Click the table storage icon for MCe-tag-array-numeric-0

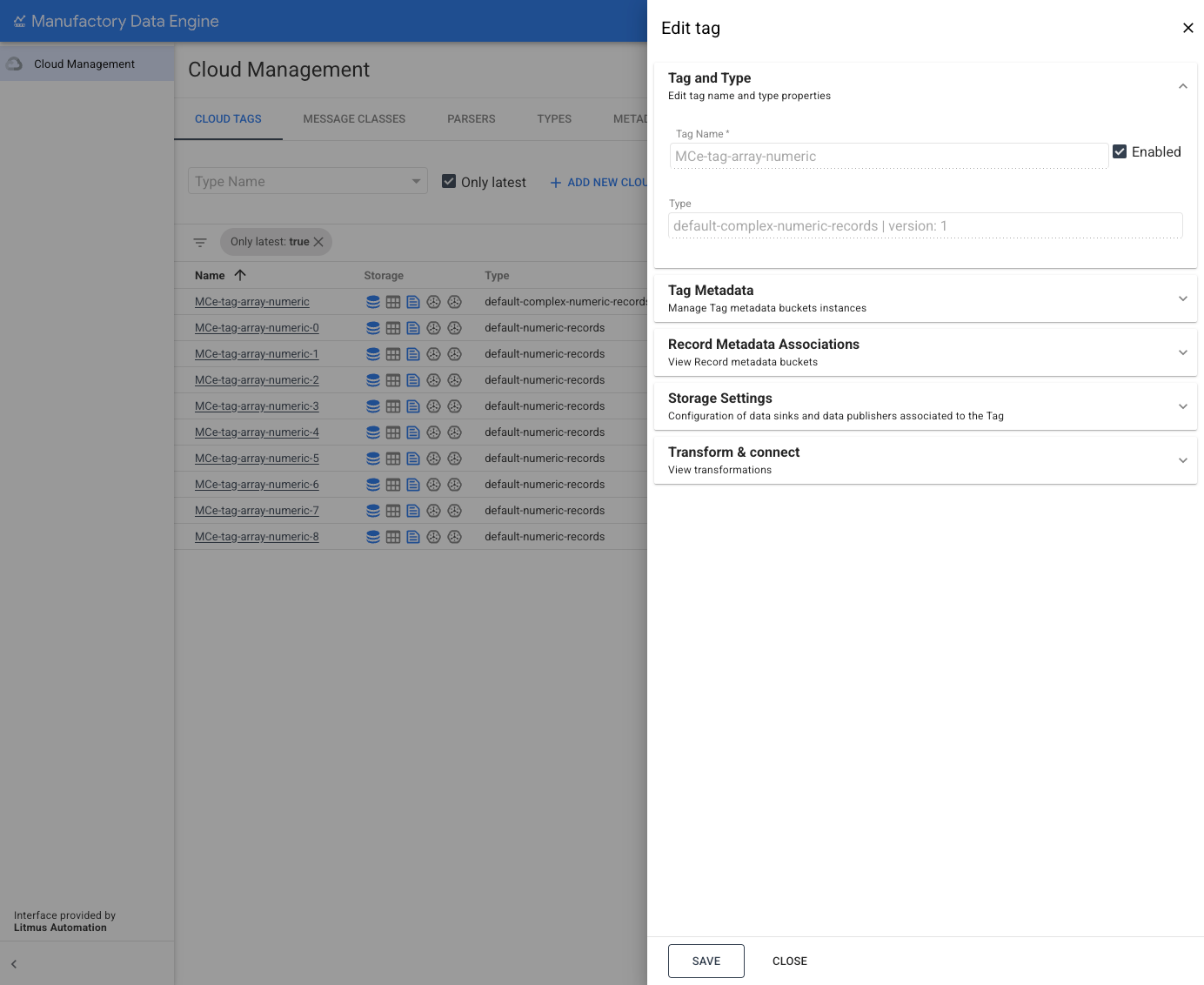393,327
